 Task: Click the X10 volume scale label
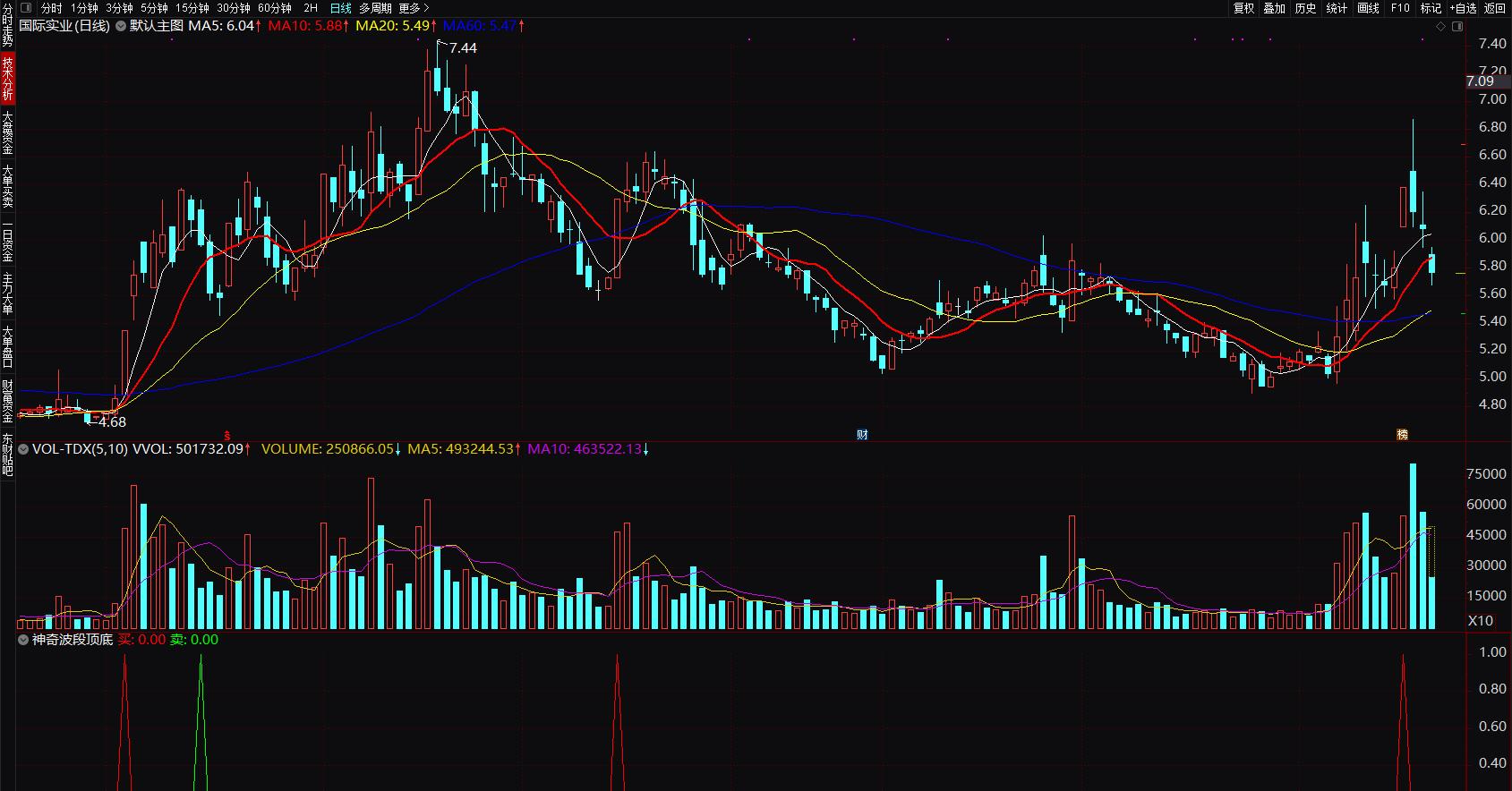pos(1481,621)
